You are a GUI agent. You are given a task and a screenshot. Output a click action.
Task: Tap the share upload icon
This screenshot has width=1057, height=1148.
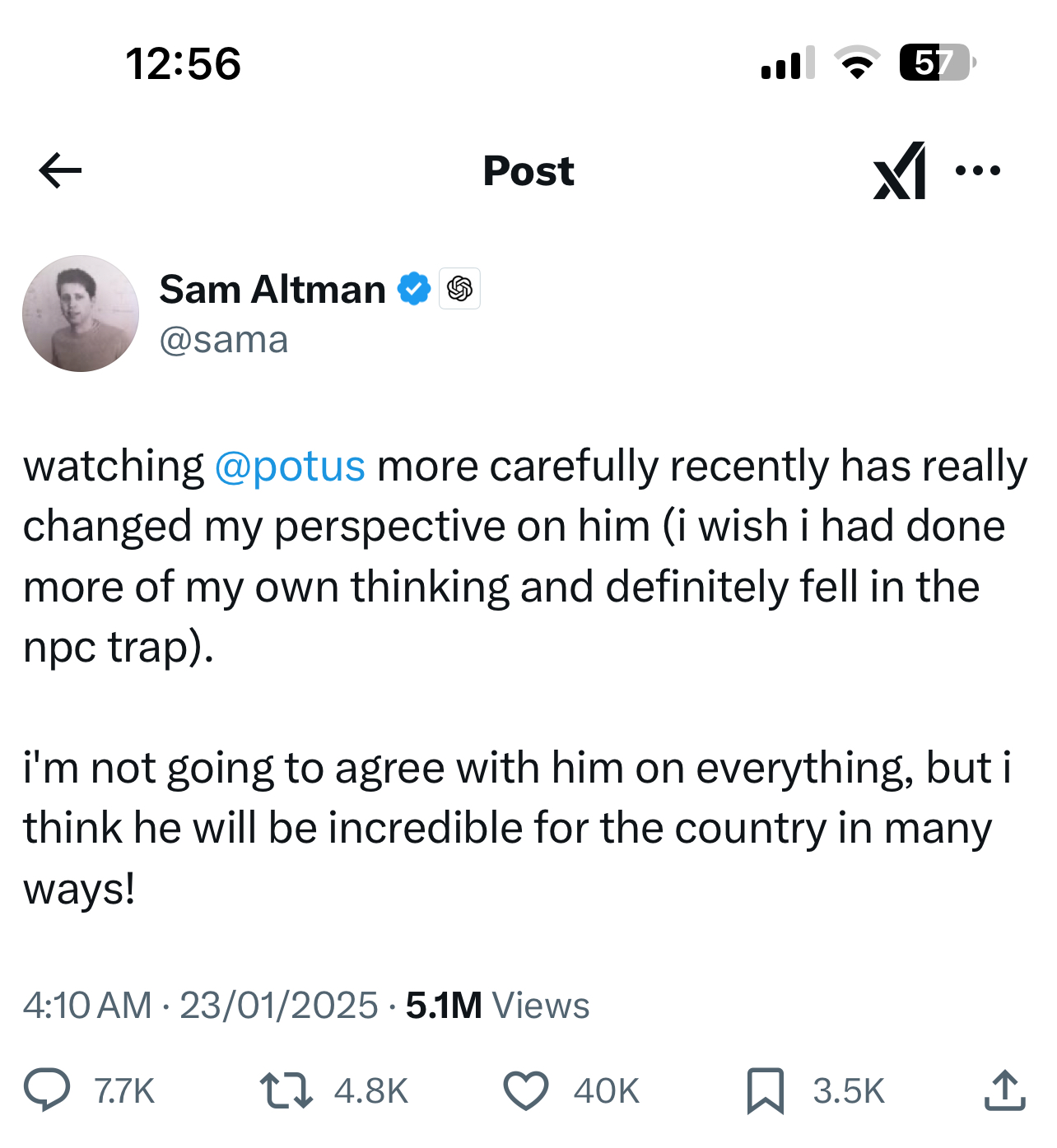[x=1004, y=1090]
